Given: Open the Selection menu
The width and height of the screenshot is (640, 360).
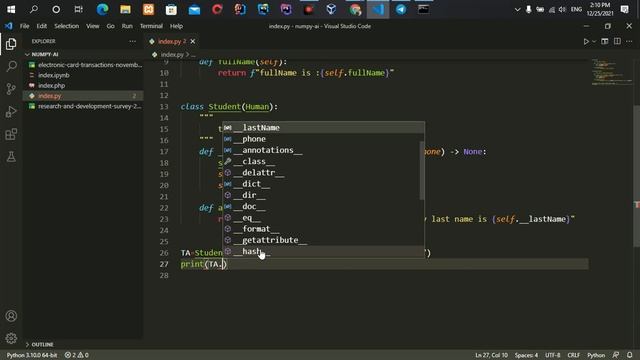Looking at the screenshot, I should [x=67, y=26].
